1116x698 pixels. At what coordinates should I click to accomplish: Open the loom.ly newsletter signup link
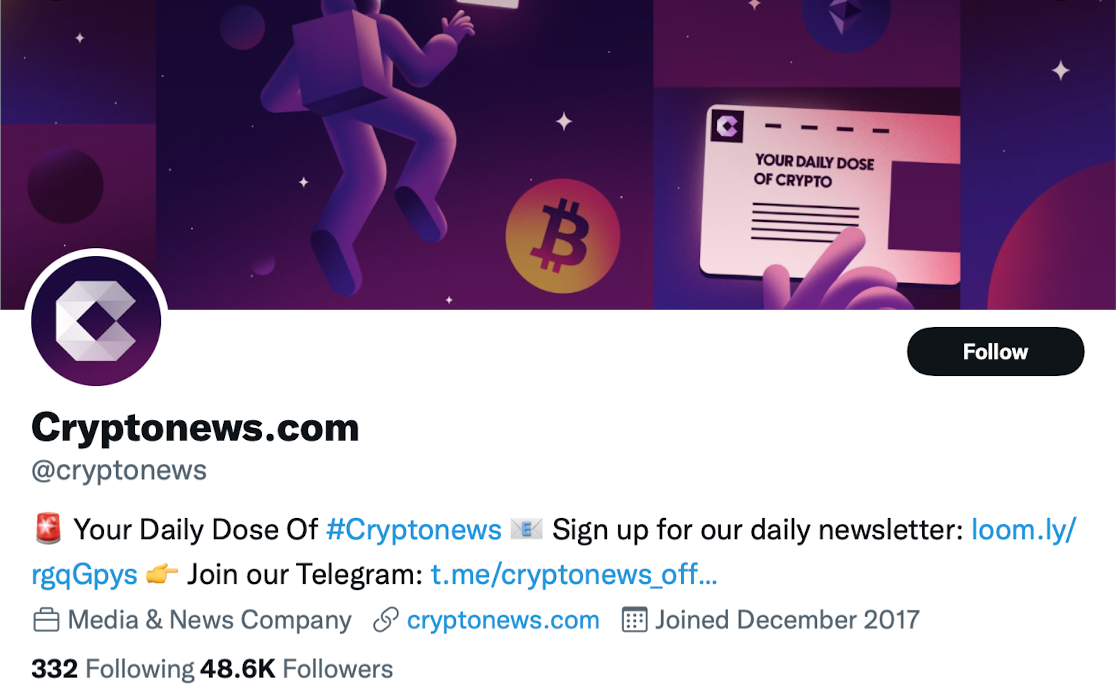[1024, 529]
